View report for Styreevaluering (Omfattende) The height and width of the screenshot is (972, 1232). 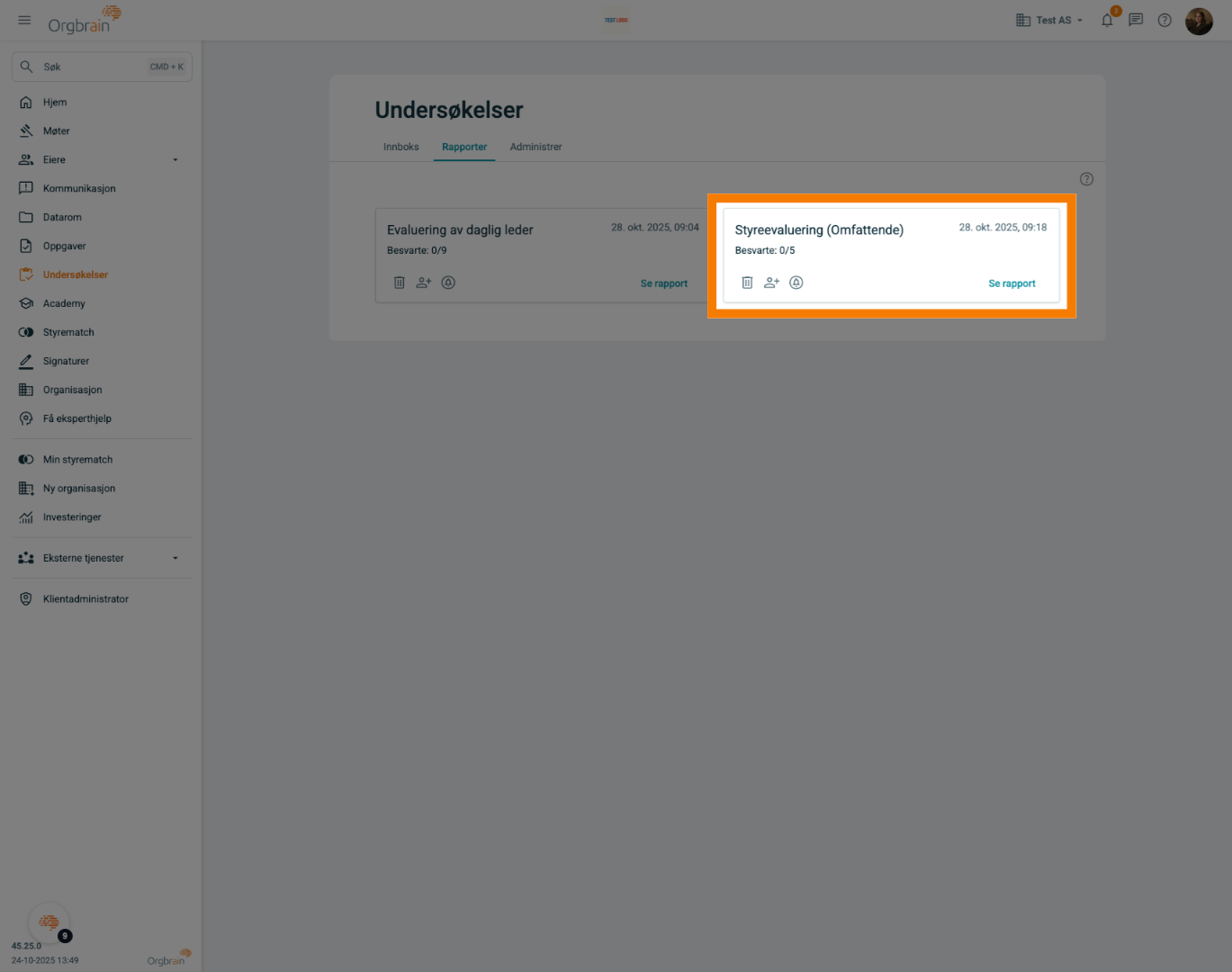(1012, 283)
